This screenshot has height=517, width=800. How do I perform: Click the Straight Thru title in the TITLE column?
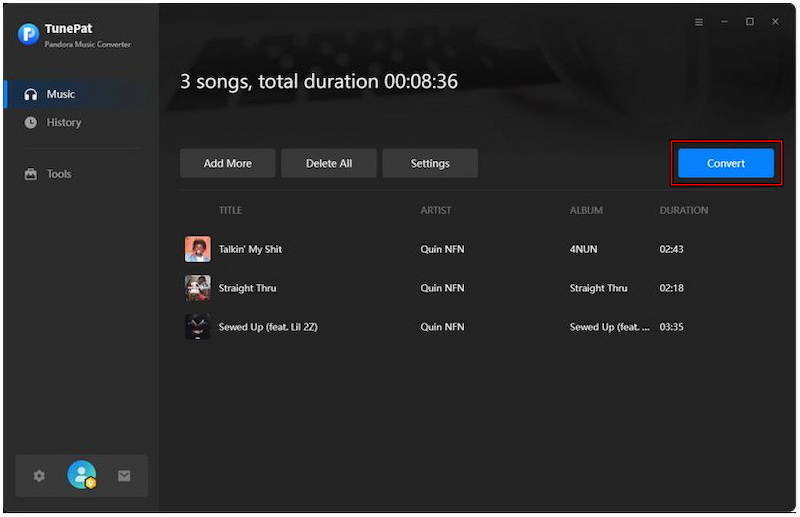pos(247,288)
